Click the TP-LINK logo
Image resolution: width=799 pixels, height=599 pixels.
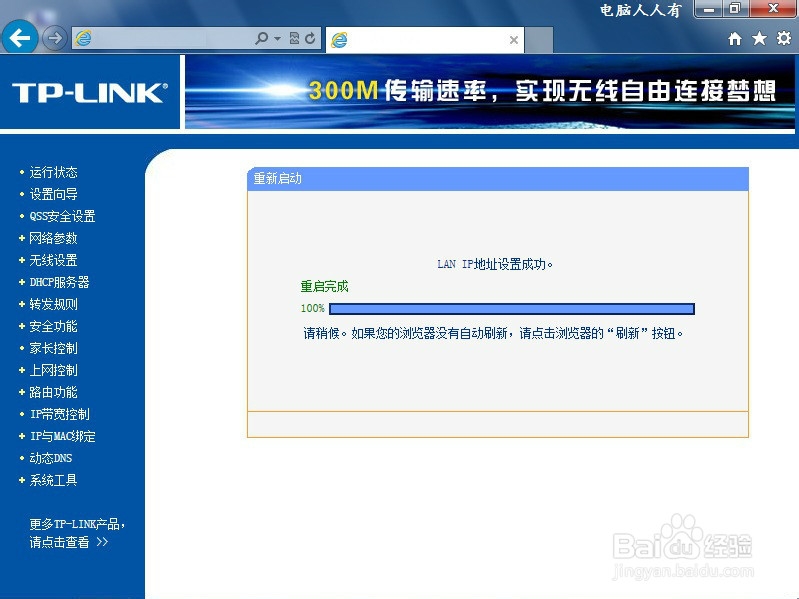(90, 93)
